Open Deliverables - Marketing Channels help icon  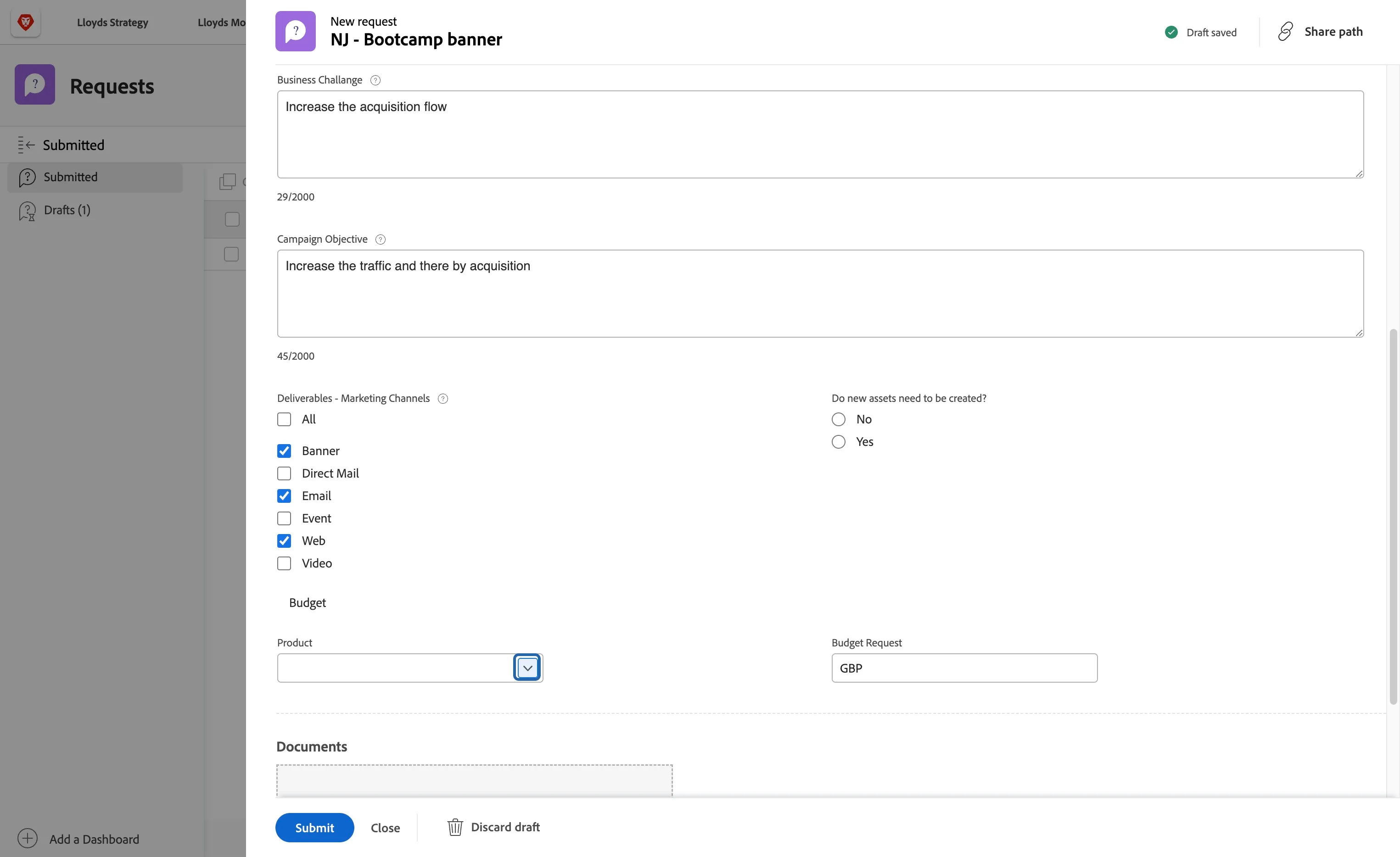tap(442, 399)
